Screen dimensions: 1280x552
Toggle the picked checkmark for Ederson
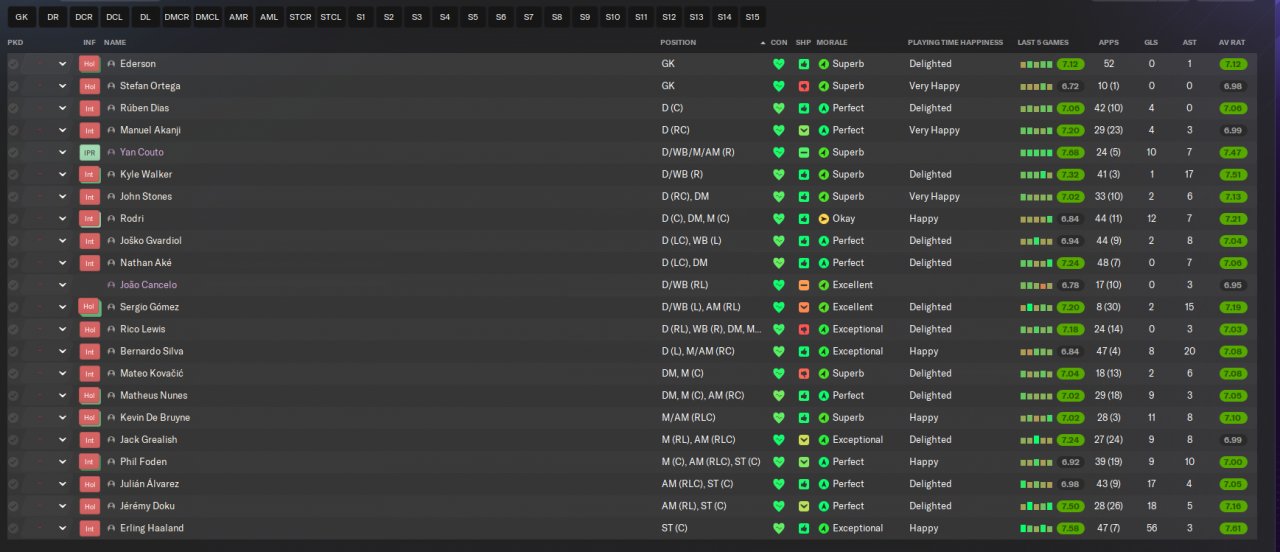[x=13, y=64]
